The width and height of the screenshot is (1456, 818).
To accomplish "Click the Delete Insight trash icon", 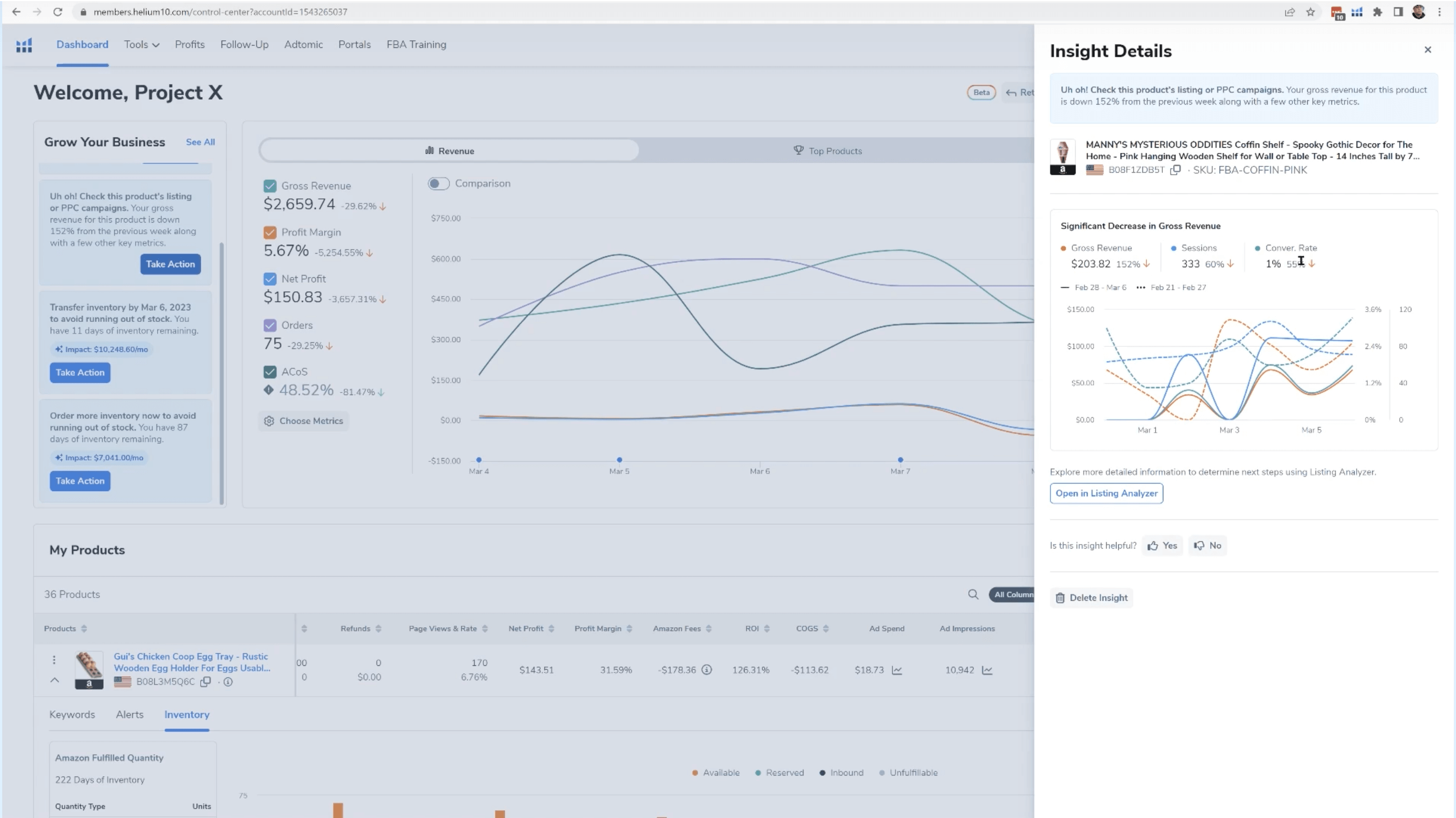I will click(1060, 598).
